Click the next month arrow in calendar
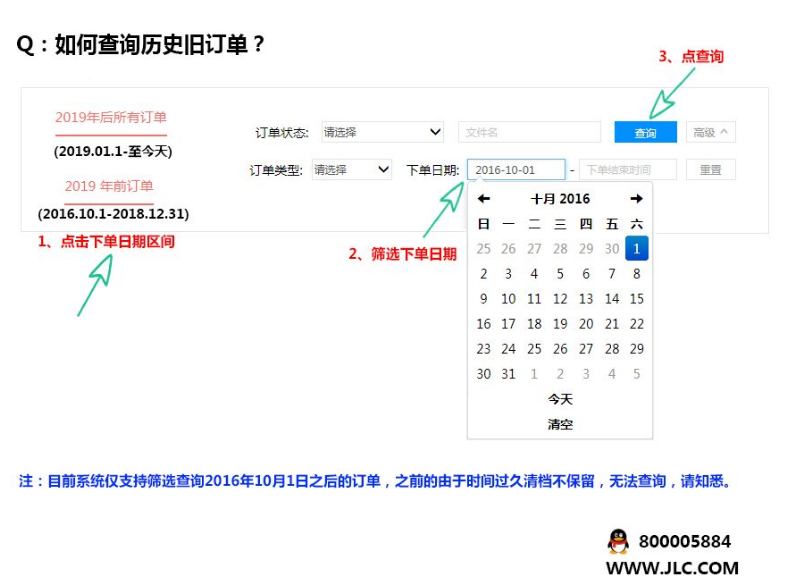Screen dimensions: 789x581 coord(636,199)
